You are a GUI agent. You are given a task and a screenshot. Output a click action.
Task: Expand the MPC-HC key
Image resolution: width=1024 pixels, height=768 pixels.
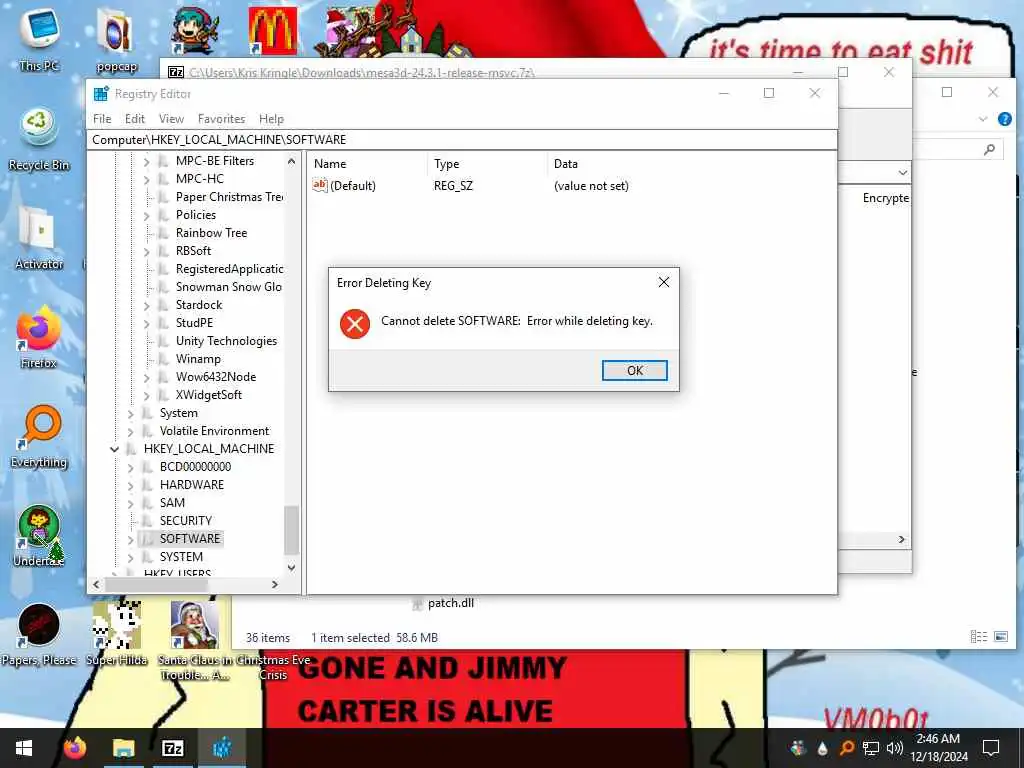coord(146,179)
